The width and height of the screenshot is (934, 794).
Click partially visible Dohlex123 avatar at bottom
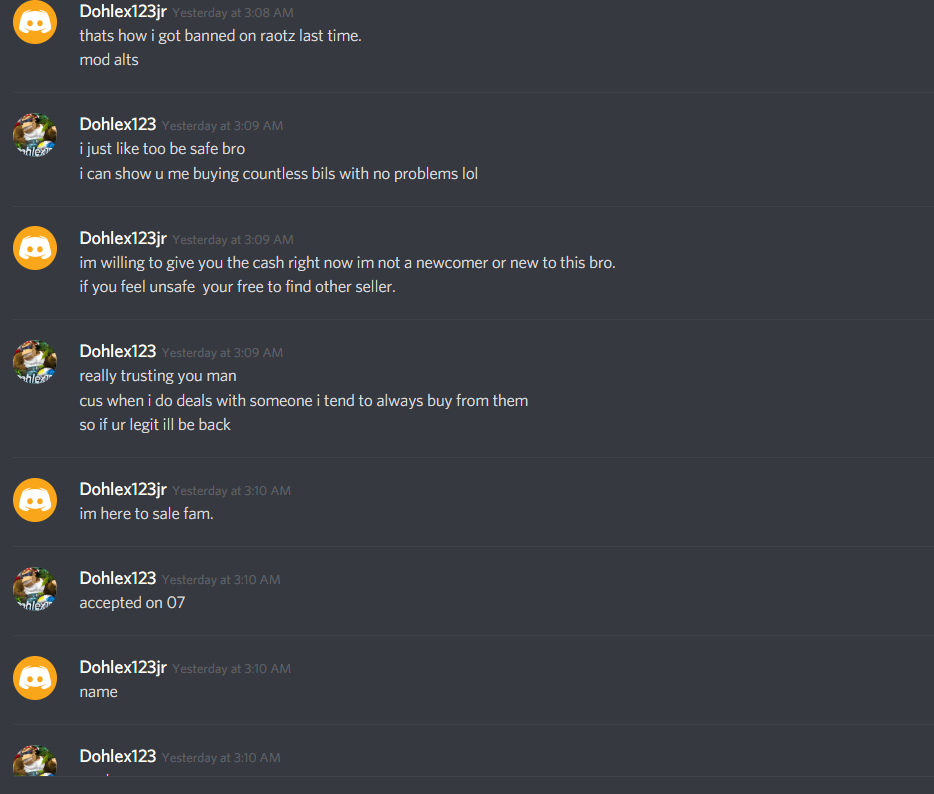tap(35, 761)
